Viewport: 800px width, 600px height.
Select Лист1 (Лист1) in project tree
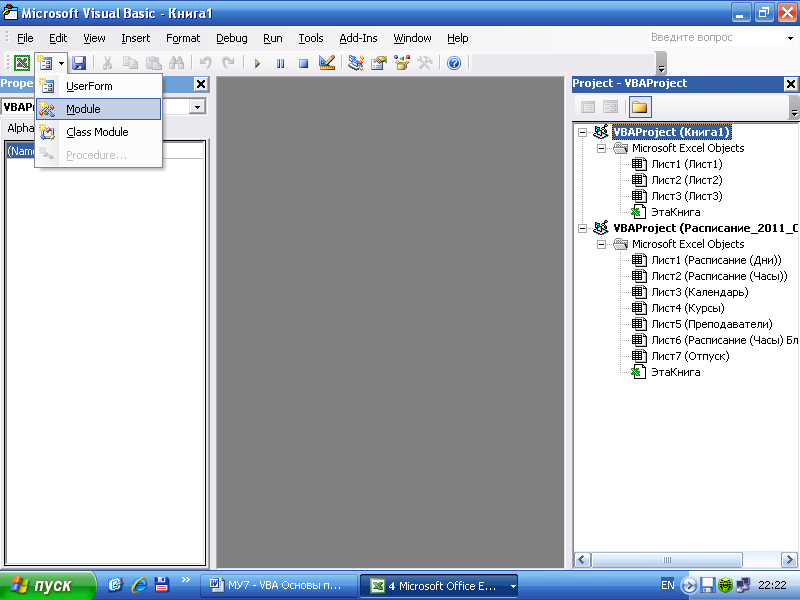pos(687,164)
